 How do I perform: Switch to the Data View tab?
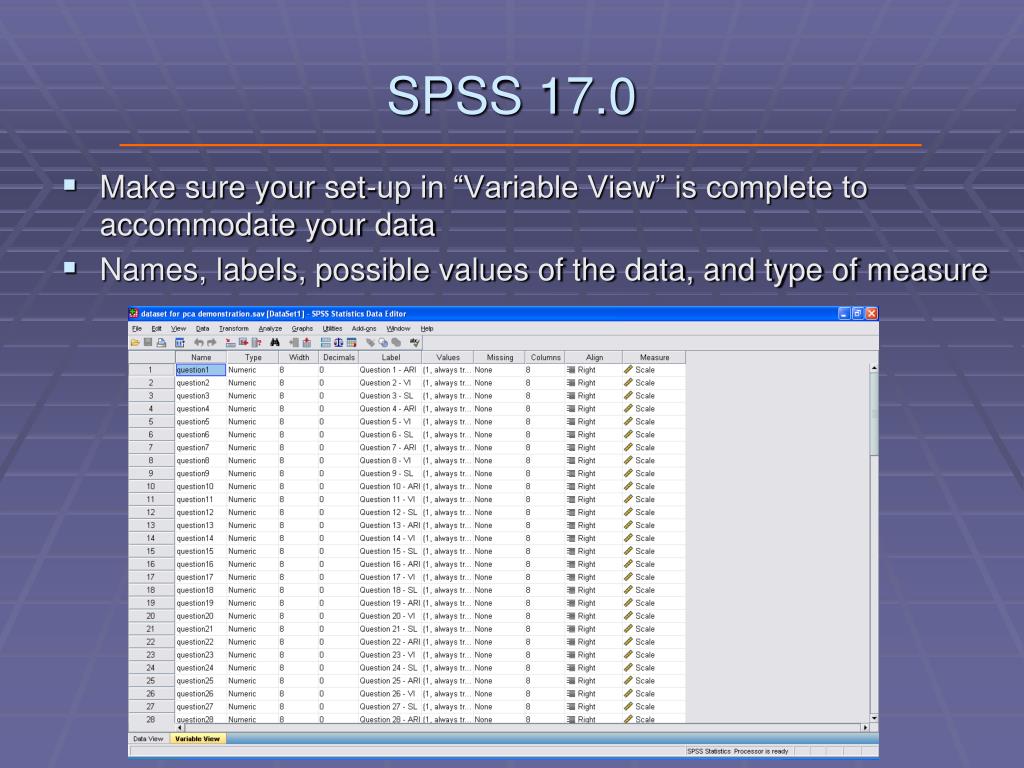pos(148,739)
